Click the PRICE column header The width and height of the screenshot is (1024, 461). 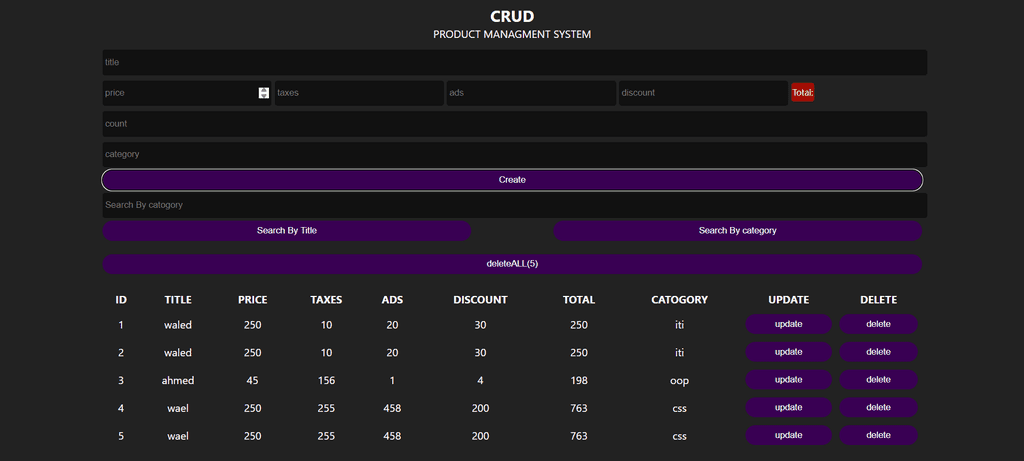pos(252,300)
